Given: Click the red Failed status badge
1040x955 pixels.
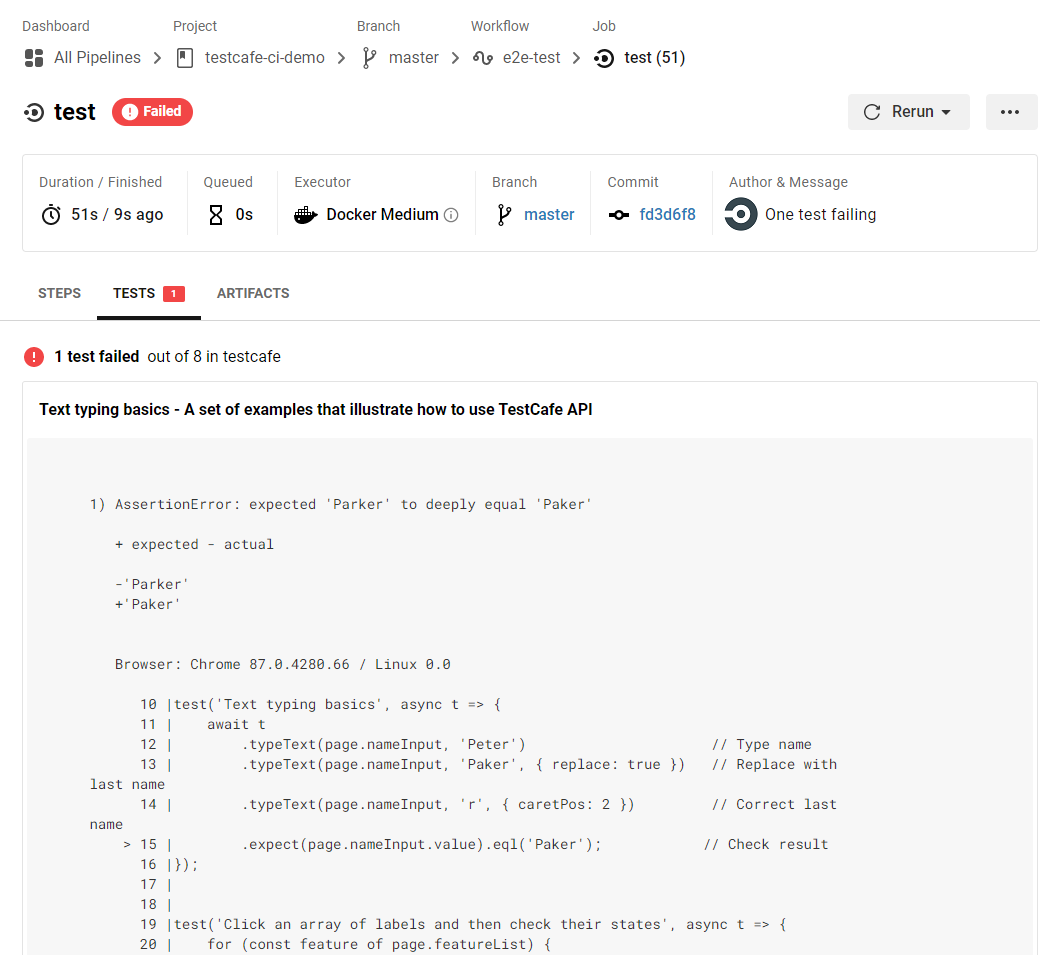Looking at the screenshot, I should (152, 112).
